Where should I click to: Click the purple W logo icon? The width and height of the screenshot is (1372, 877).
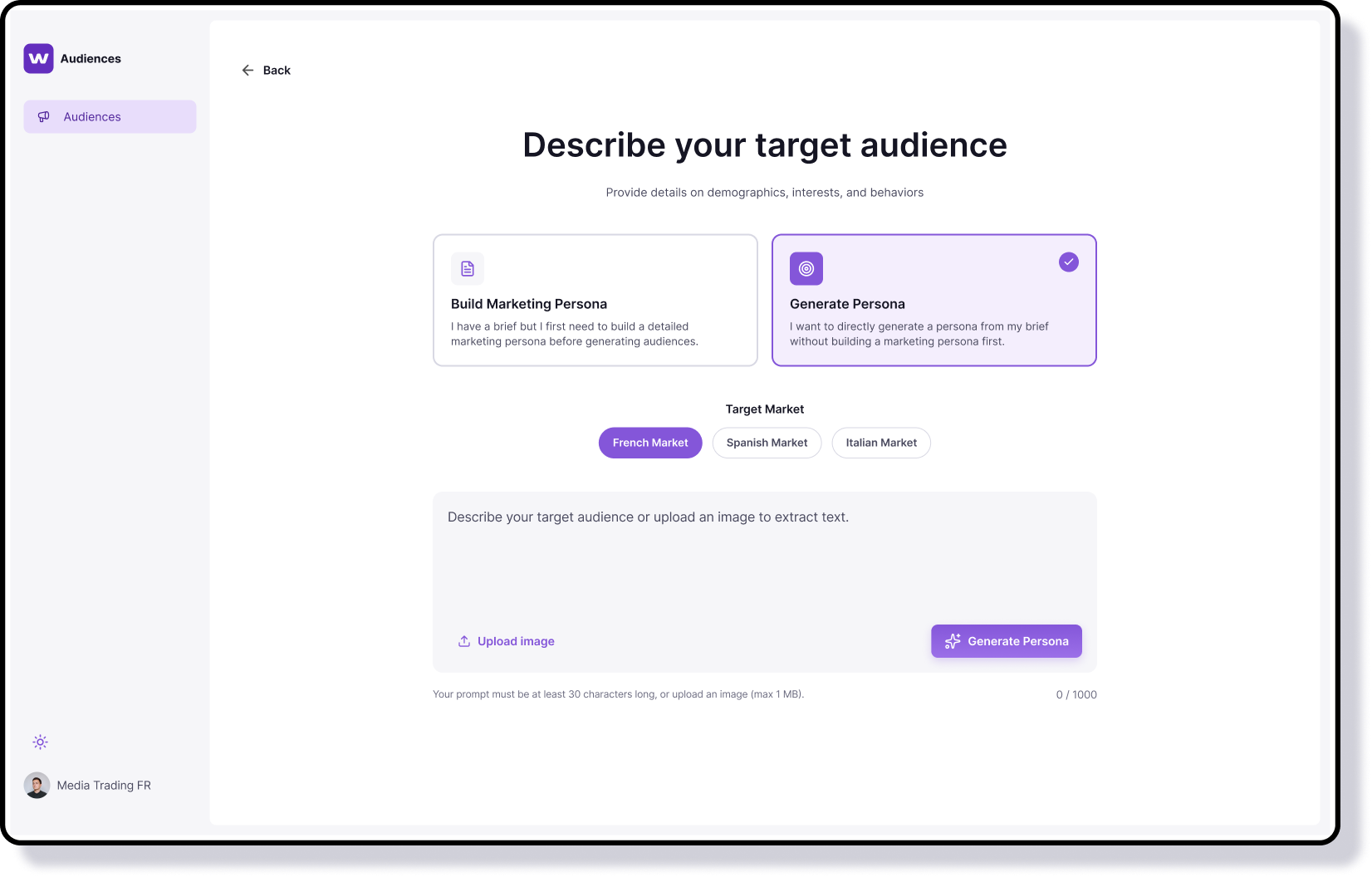pos(38,59)
